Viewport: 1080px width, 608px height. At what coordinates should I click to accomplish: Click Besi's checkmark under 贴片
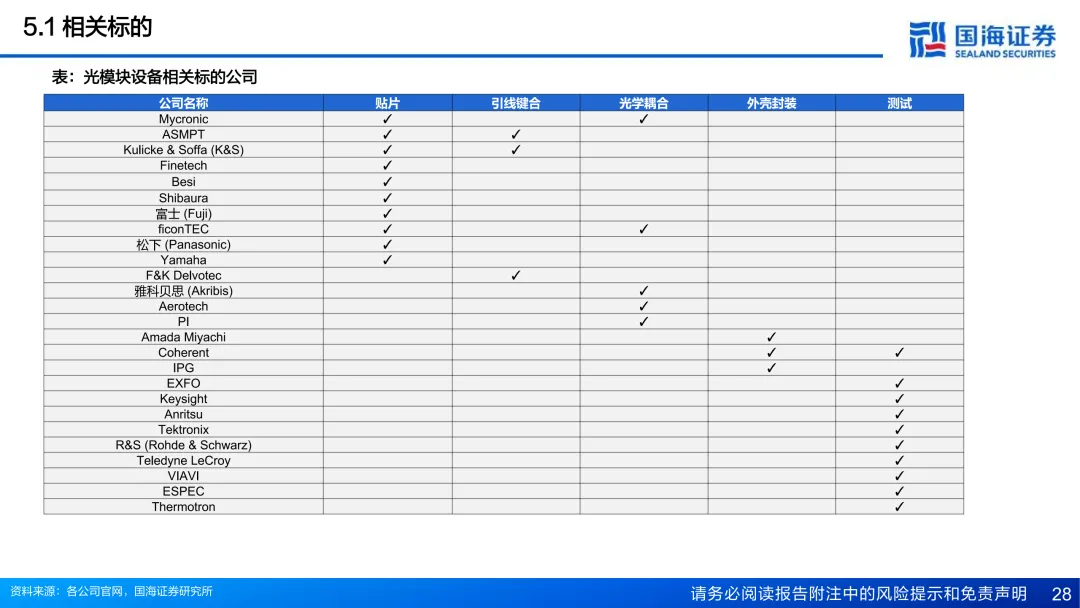(x=387, y=182)
